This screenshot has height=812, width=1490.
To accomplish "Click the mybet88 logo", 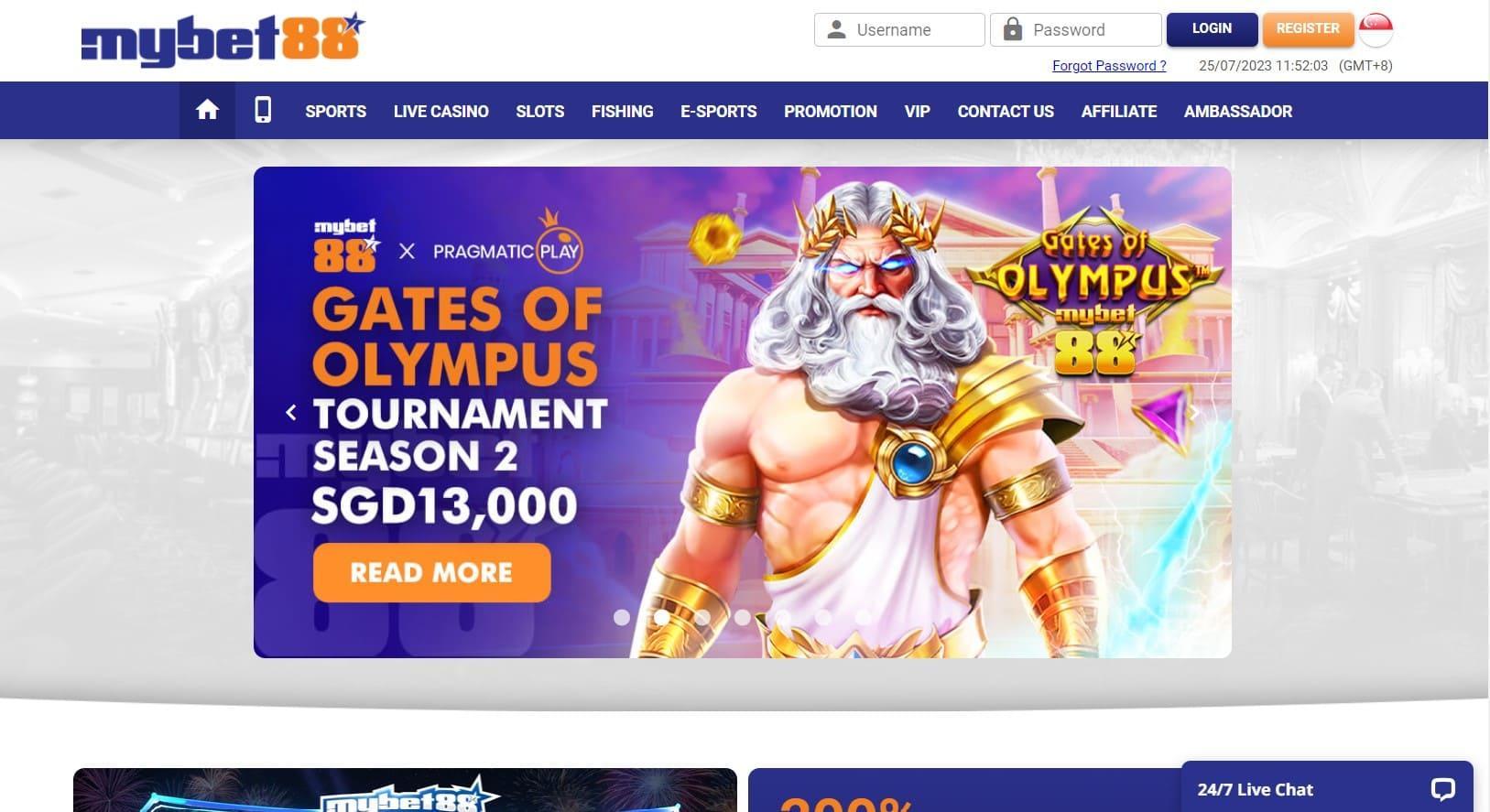I will (223, 40).
